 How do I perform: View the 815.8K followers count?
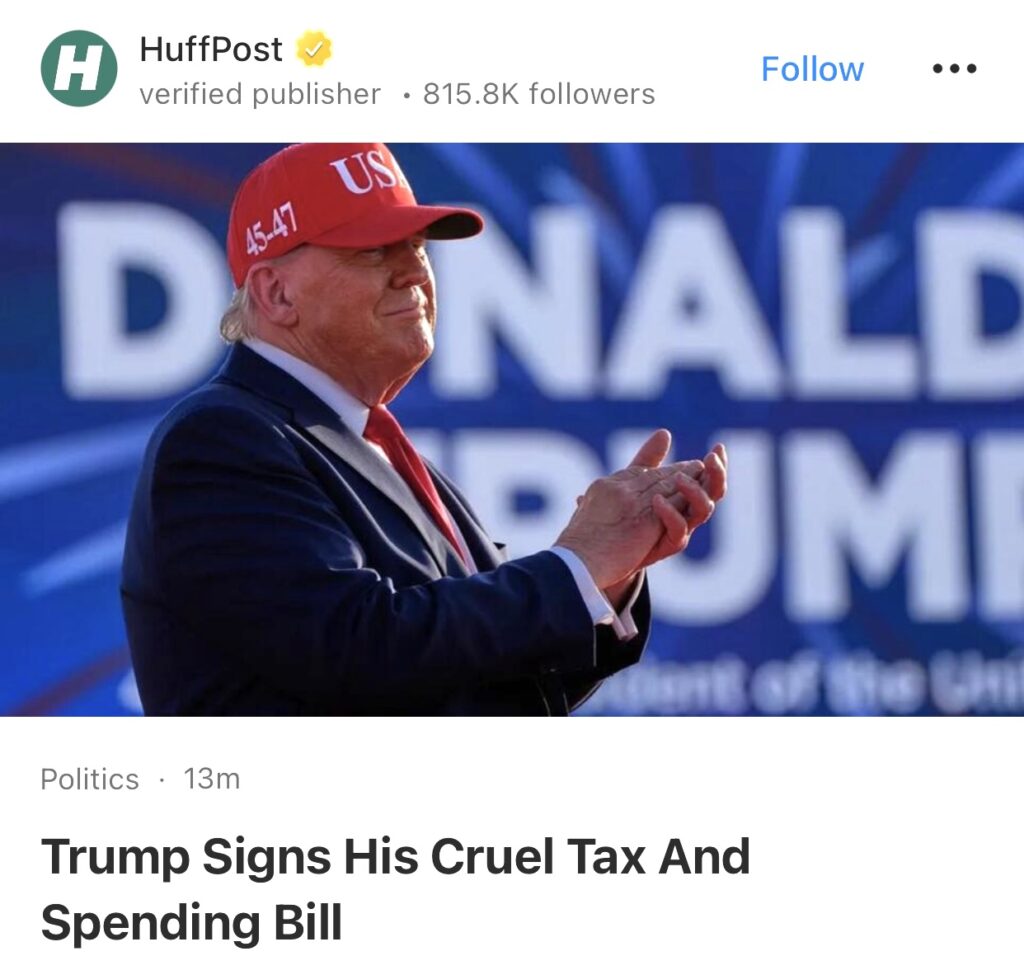(539, 94)
